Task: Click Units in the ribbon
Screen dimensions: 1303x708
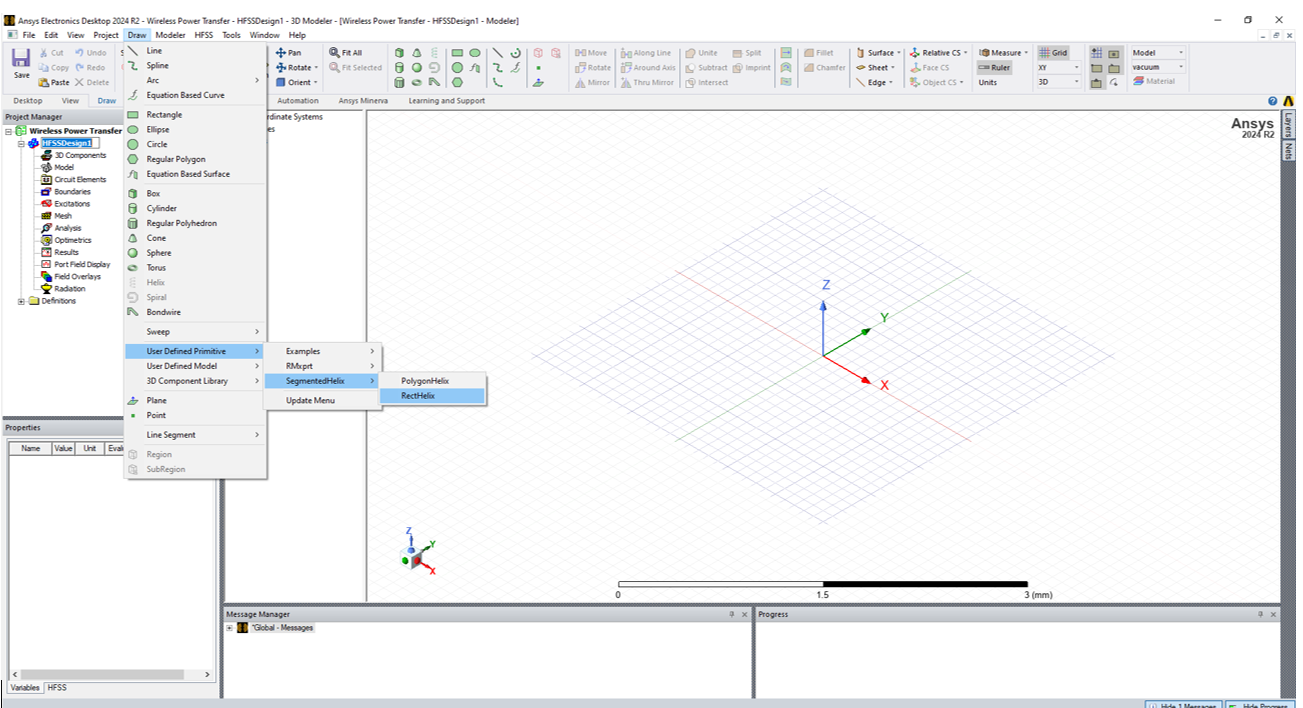Action: pyautogui.click(x=988, y=83)
